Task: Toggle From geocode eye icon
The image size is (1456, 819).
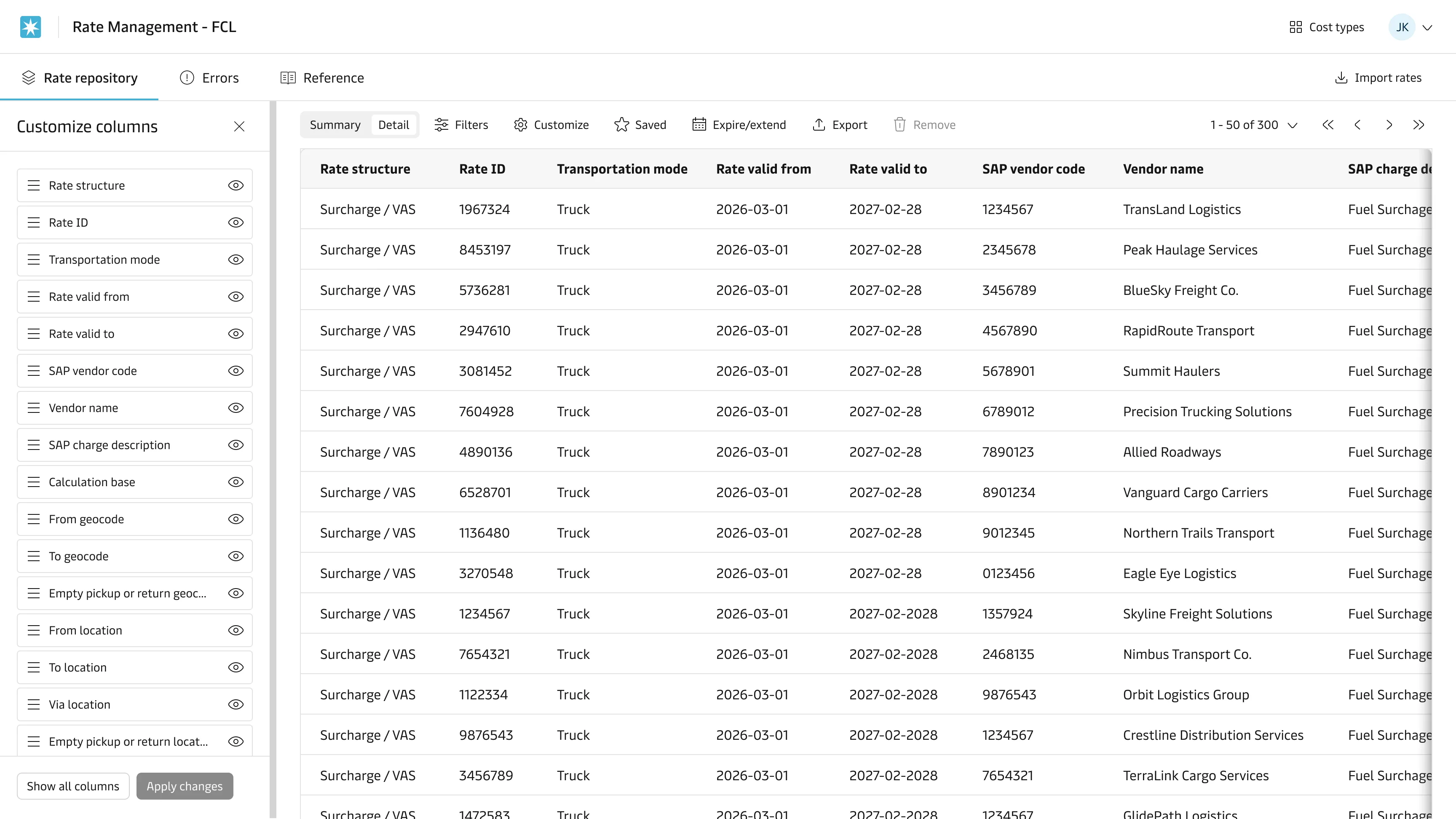Action: pyautogui.click(x=236, y=519)
